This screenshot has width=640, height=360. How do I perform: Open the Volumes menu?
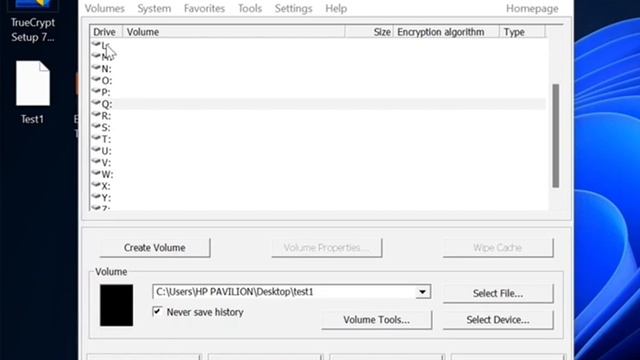(104, 9)
